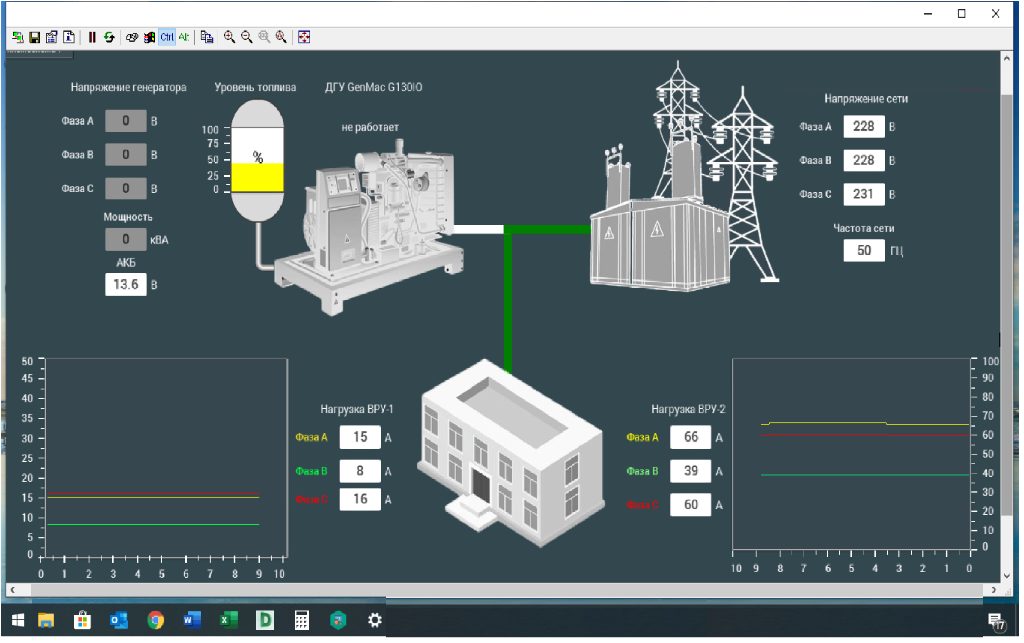Click the Нагрузка ВРУ-2 Фаза А value 66
1024x643 pixels.
tap(690, 437)
